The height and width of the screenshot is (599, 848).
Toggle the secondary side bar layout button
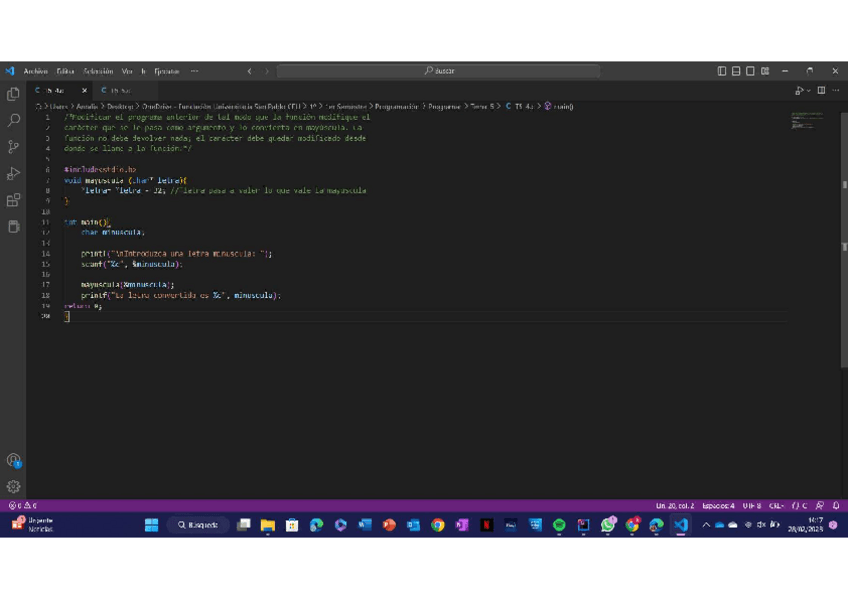(751, 71)
